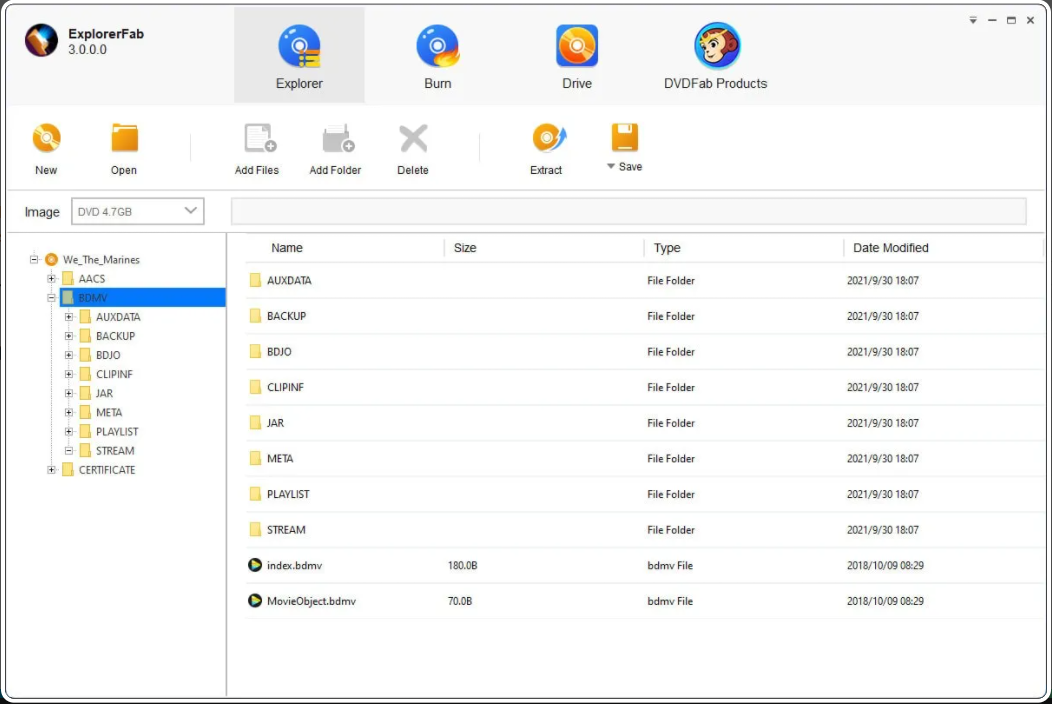The height and width of the screenshot is (704, 1052).
Task: Switch to the Burn module
Action: (437, 56)
